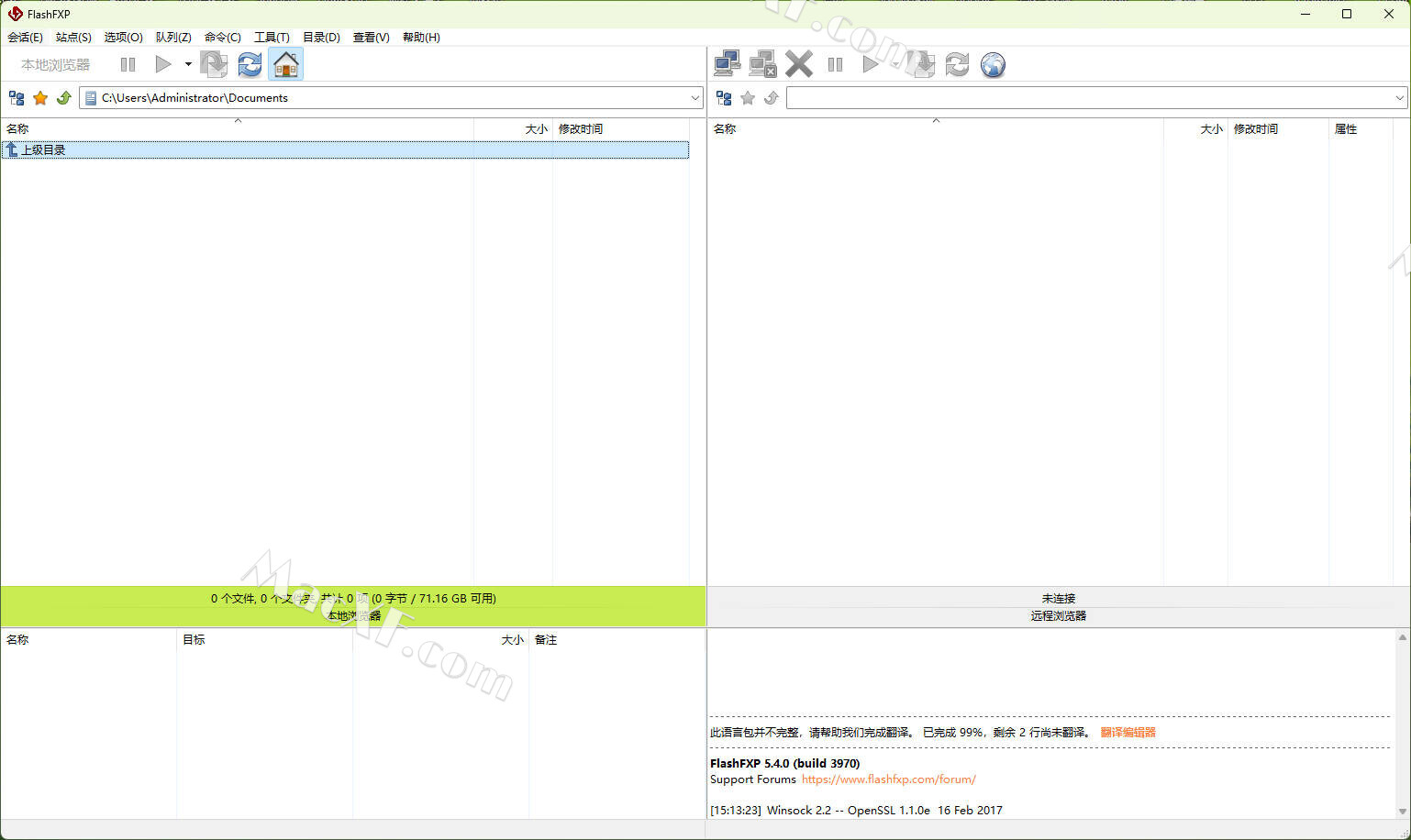Viewport: 1411px width, 840px height.
Task: Go up one folder with green arrow
Action: pyautogui.click(x=64, y=98)
